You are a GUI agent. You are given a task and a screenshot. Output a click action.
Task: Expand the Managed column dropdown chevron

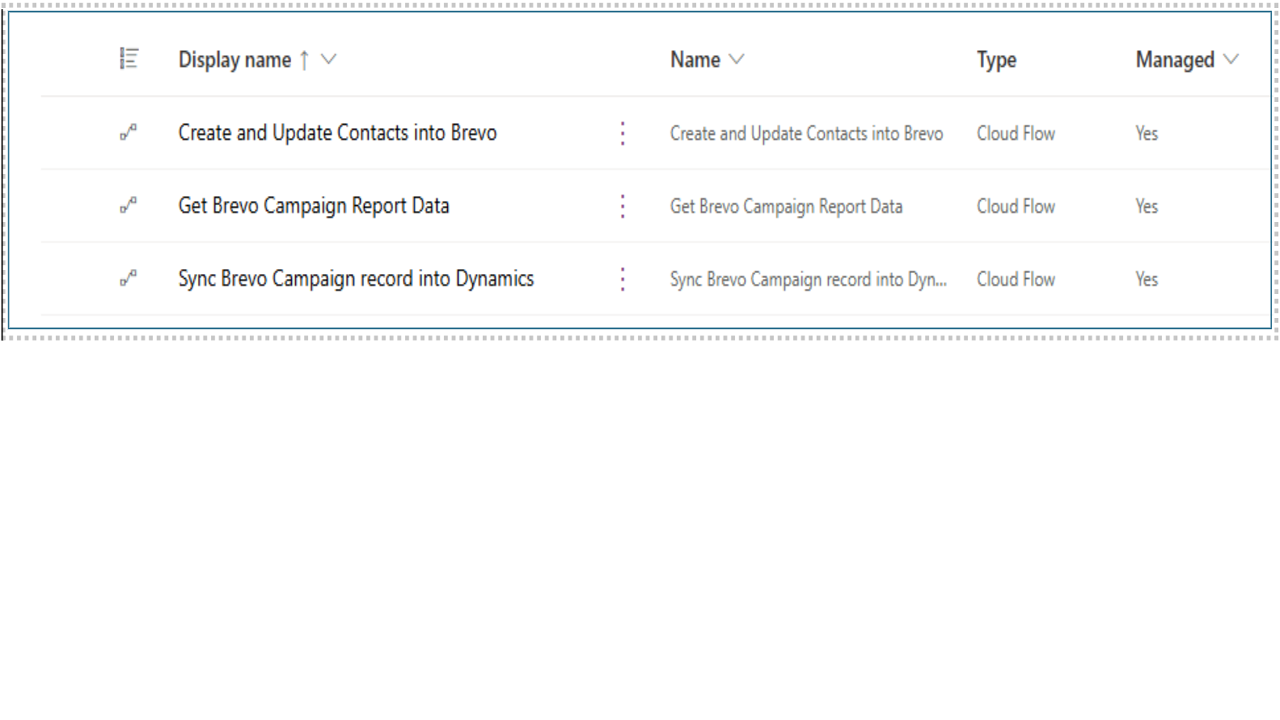[x=1230, y=60]
